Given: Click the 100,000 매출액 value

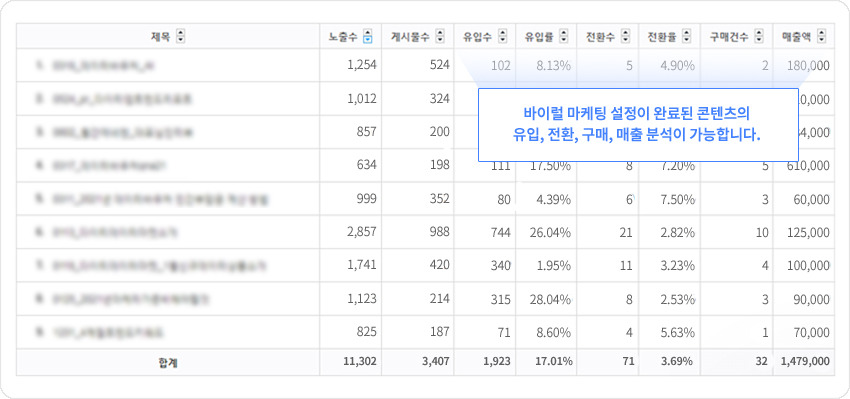Looking at the screenshot, I should click(x=808, y=266).
